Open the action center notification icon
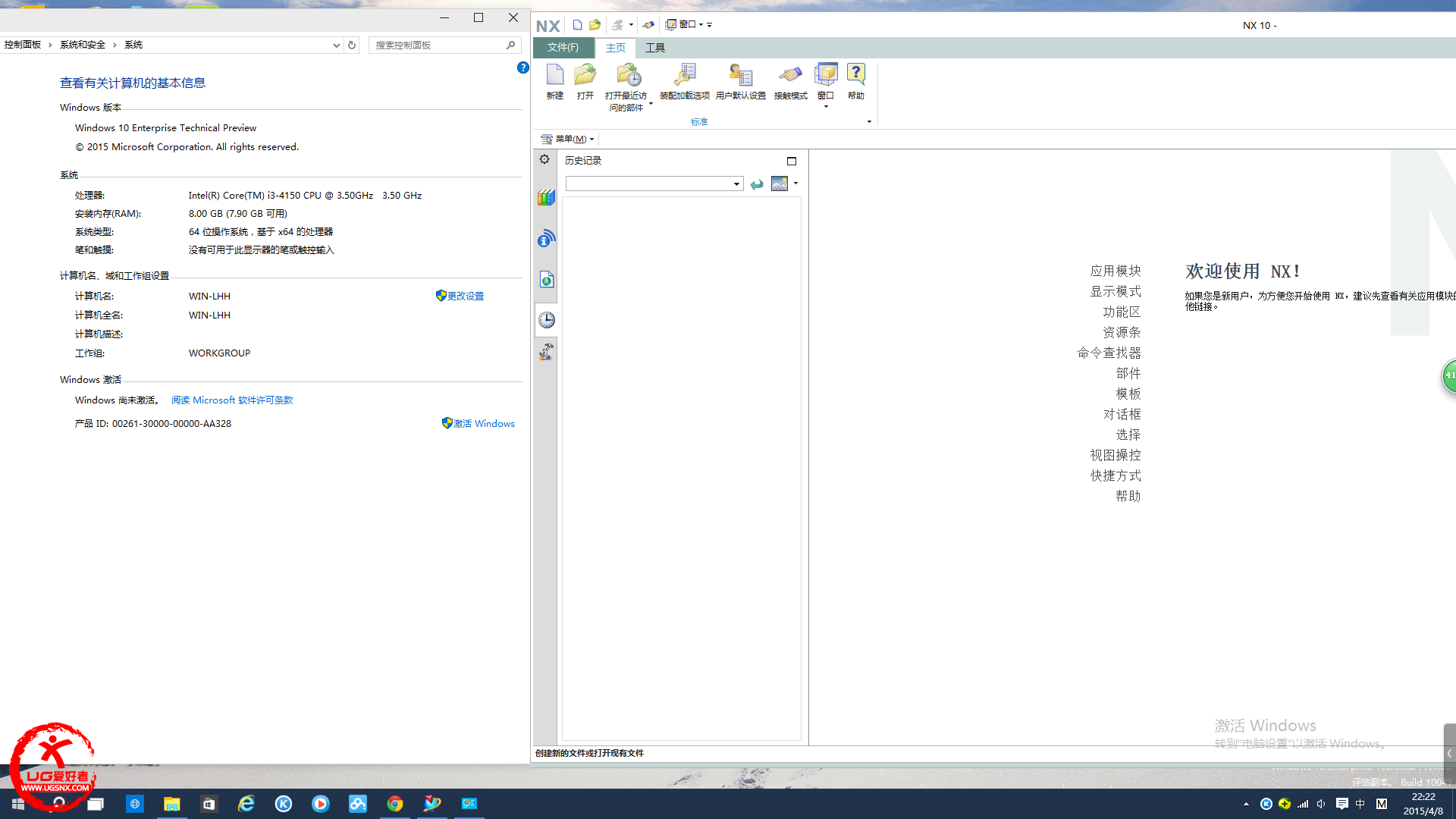 coord(1341,804)
